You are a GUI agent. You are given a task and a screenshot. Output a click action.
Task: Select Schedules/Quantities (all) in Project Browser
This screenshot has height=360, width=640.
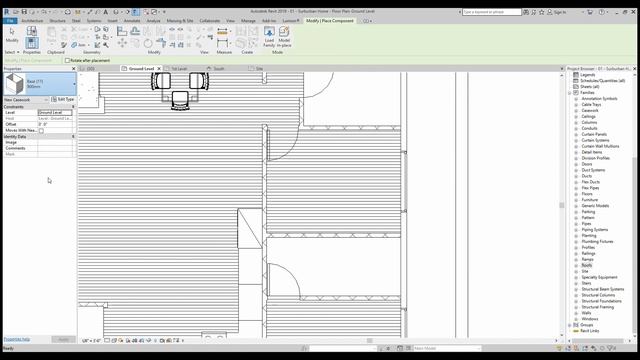(x=602, y=81)
